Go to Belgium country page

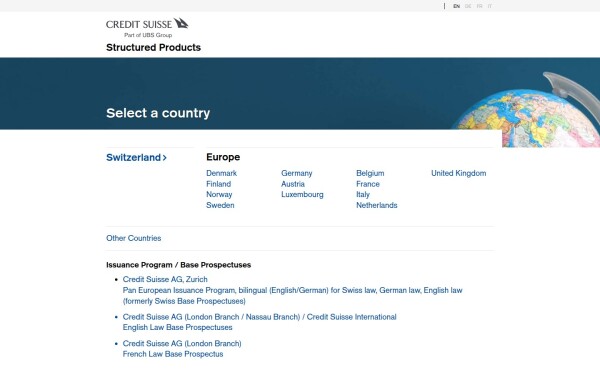(370, 173)
